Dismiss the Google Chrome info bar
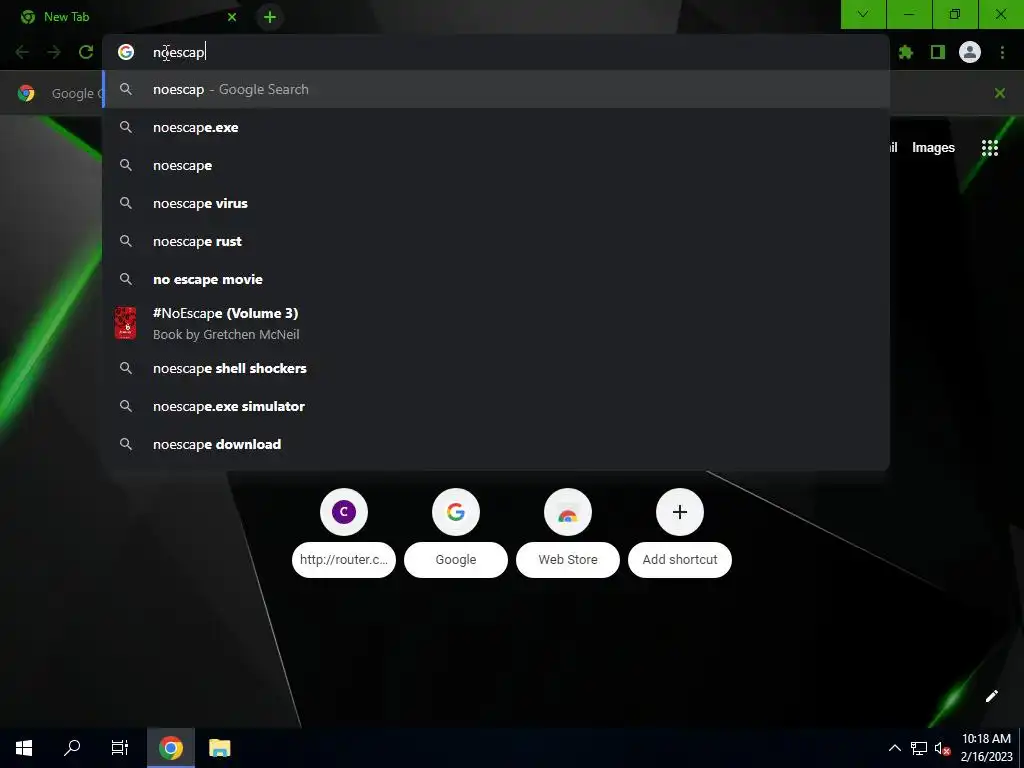1024x768 pixels. coord(999,93)
